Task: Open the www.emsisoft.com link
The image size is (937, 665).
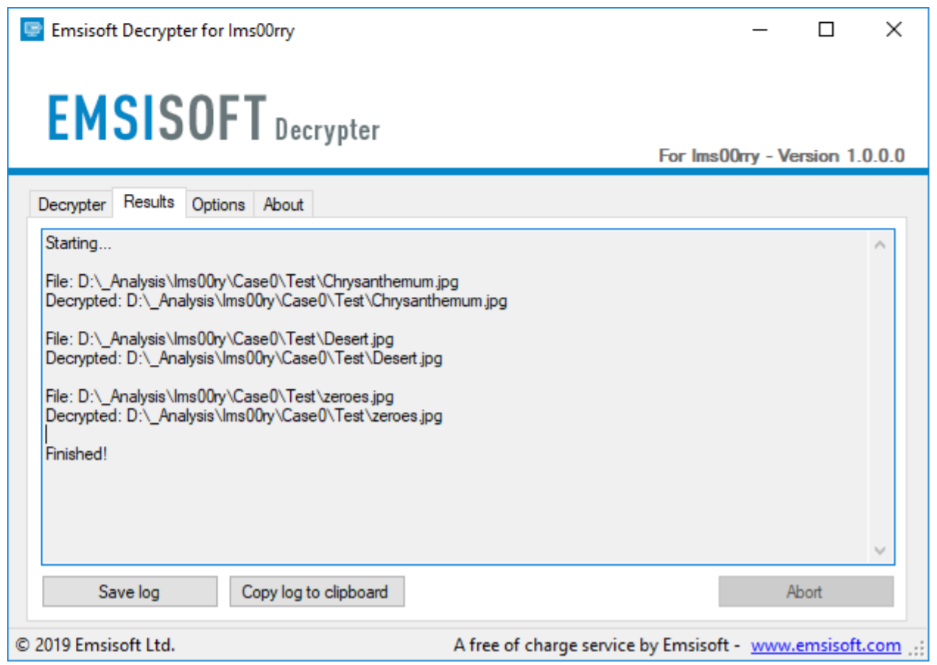Action: [825, 646]
